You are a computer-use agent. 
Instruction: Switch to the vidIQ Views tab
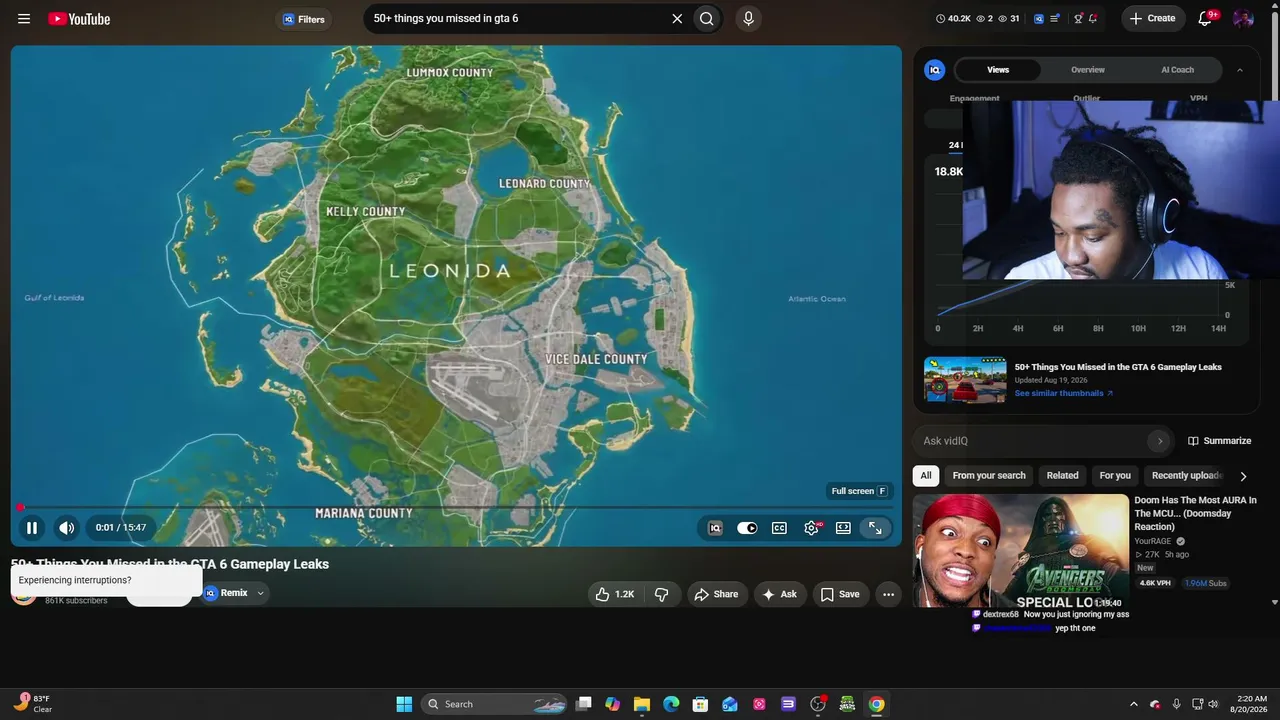pyautogui.click(x=998, y=70)
